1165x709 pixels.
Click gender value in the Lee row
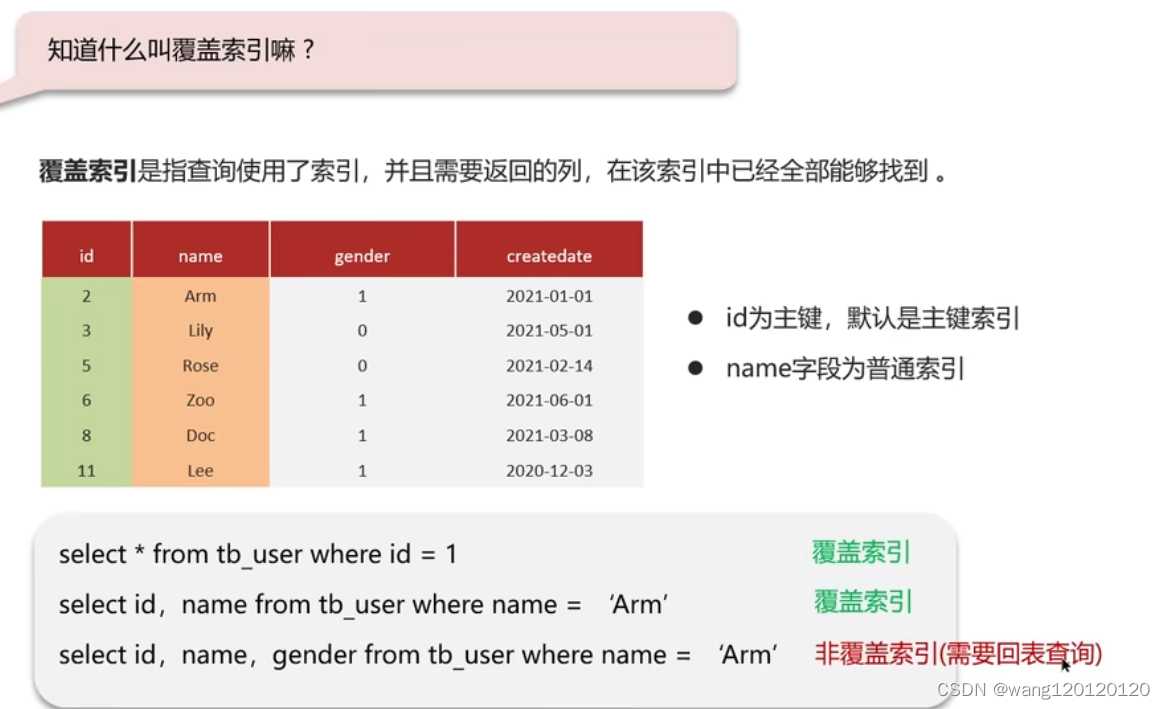(362, 470)
